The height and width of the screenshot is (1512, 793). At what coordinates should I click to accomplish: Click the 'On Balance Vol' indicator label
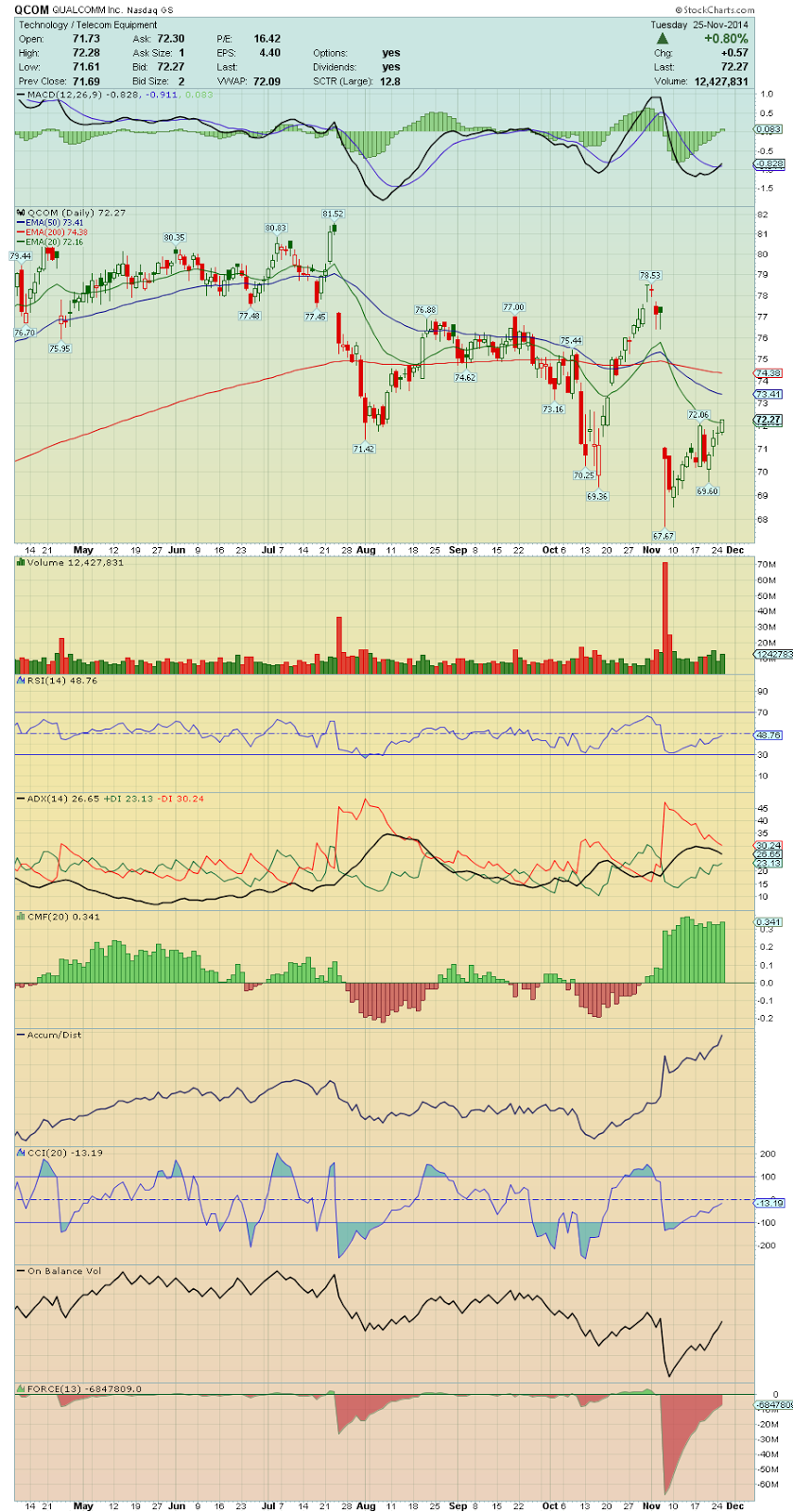pos(62,1271)
